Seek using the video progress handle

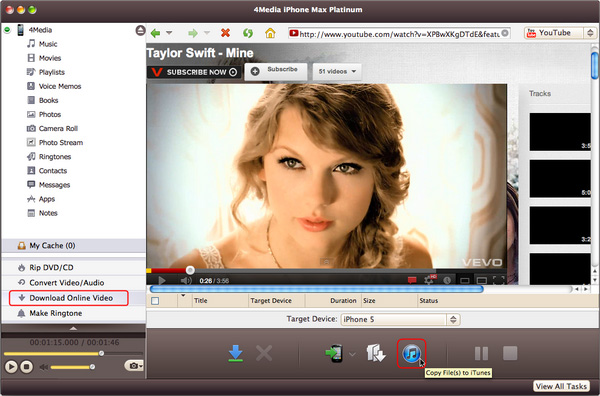pos(190,271)
